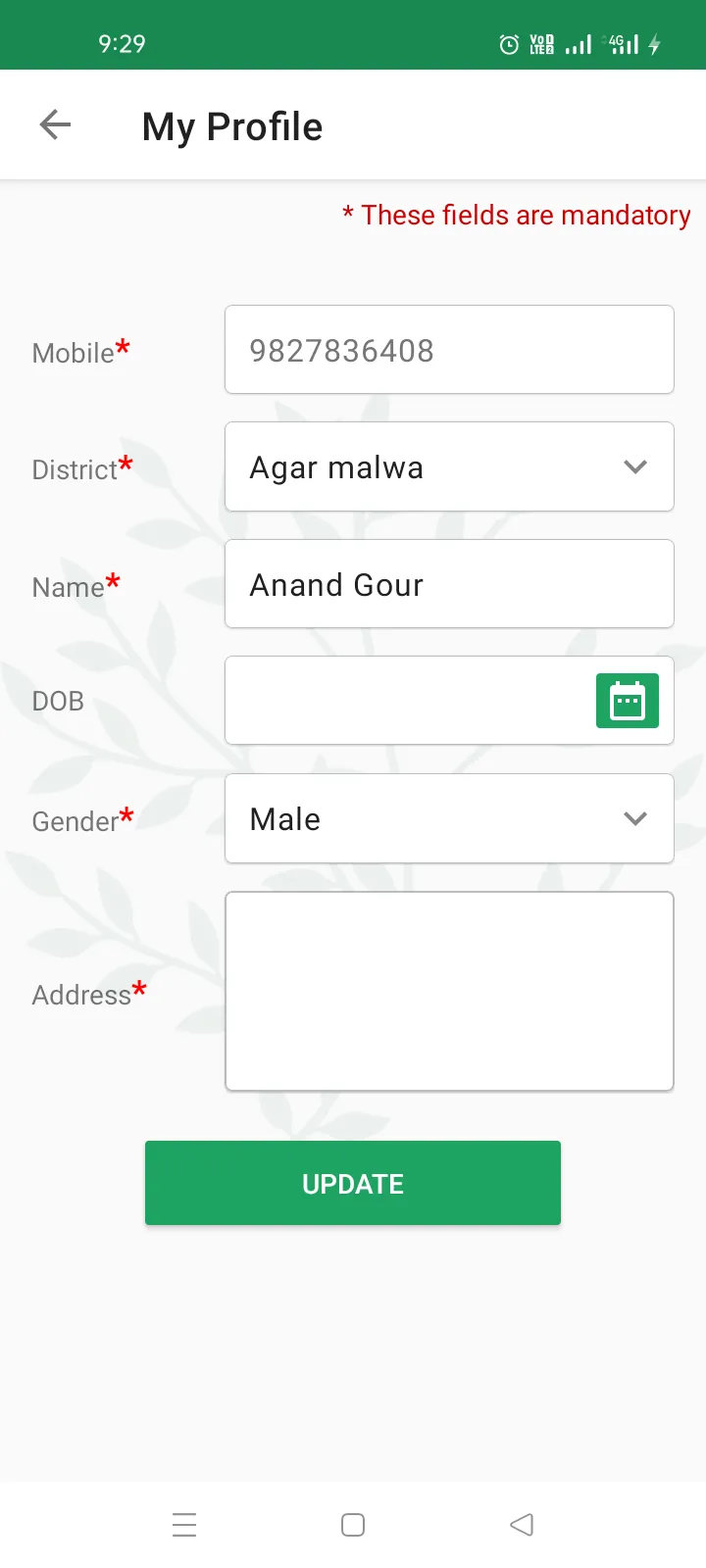Image resolution: width=706 pixels, height=1568 pixels.
Task: Expand the District dropdown showing Agar malwa
Action: pyautogui.click(x=449, y=466)
